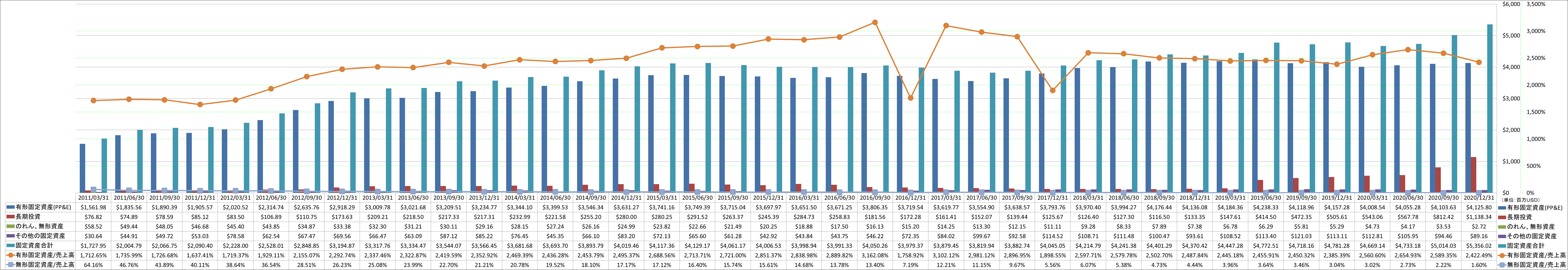This screenshot has width=1568, height=270.
Task: Click the cell showing $280.00
Action: 626,216
